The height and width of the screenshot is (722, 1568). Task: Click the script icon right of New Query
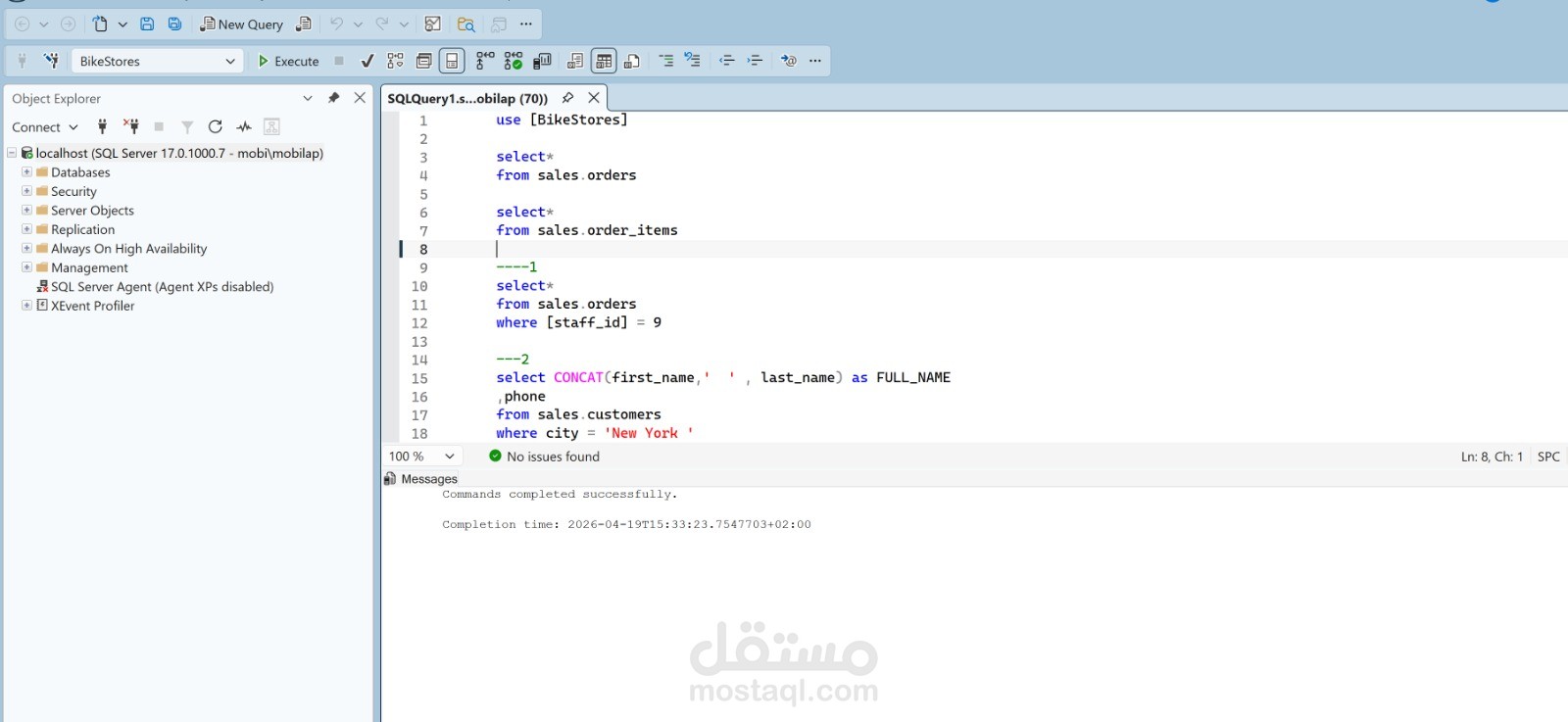304,24
